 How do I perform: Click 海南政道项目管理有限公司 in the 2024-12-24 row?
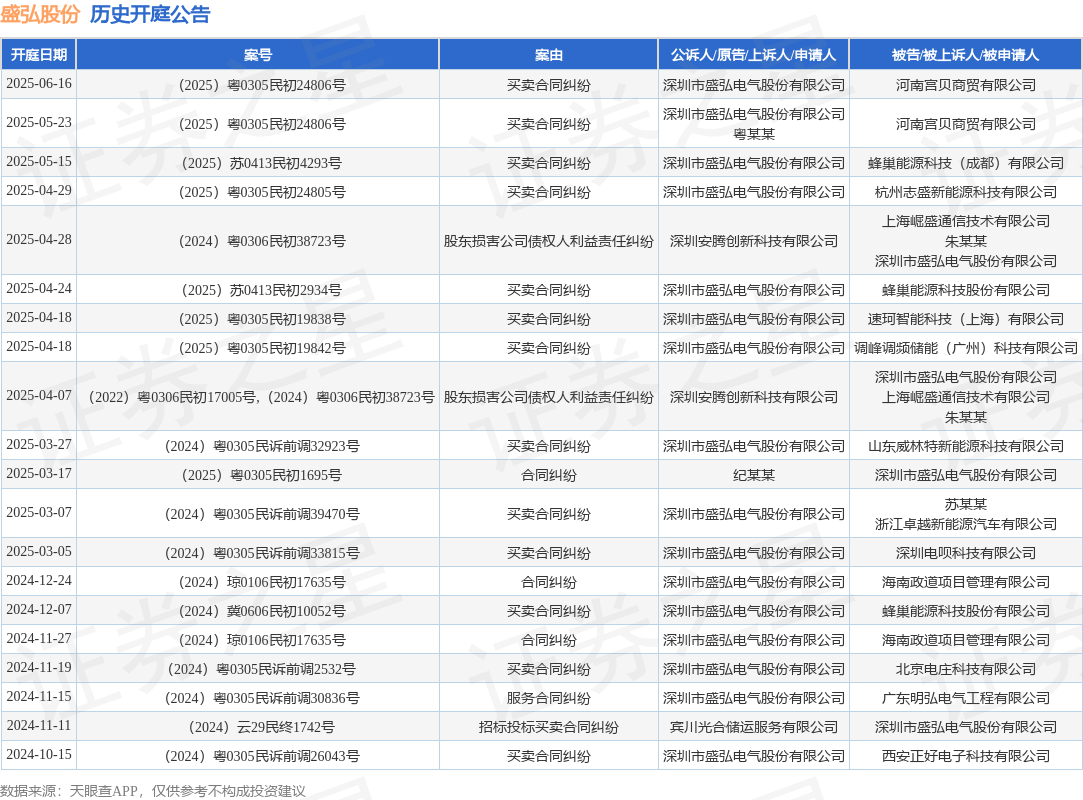966,582
